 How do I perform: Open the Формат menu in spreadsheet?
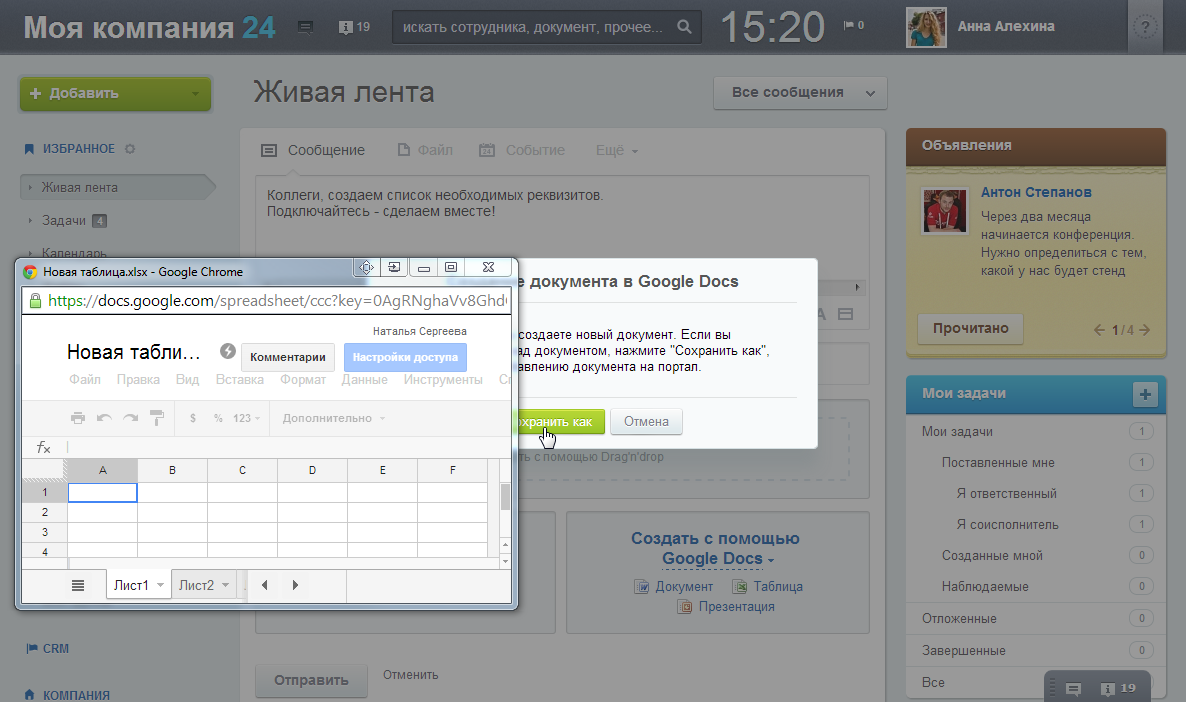point(303,380)
